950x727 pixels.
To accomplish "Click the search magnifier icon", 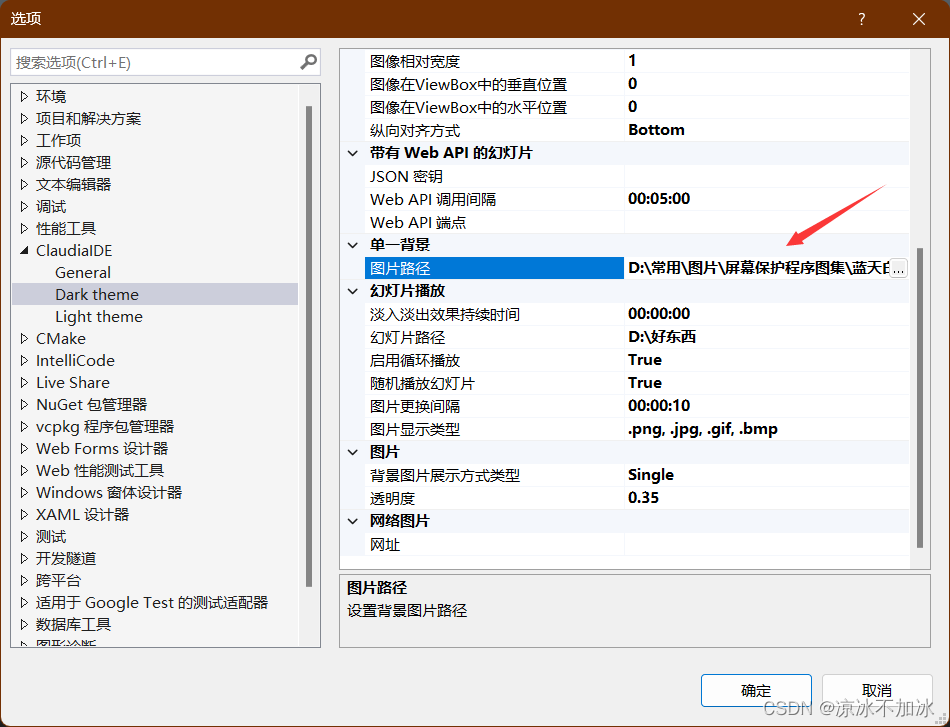I will (x=308, y=62).
